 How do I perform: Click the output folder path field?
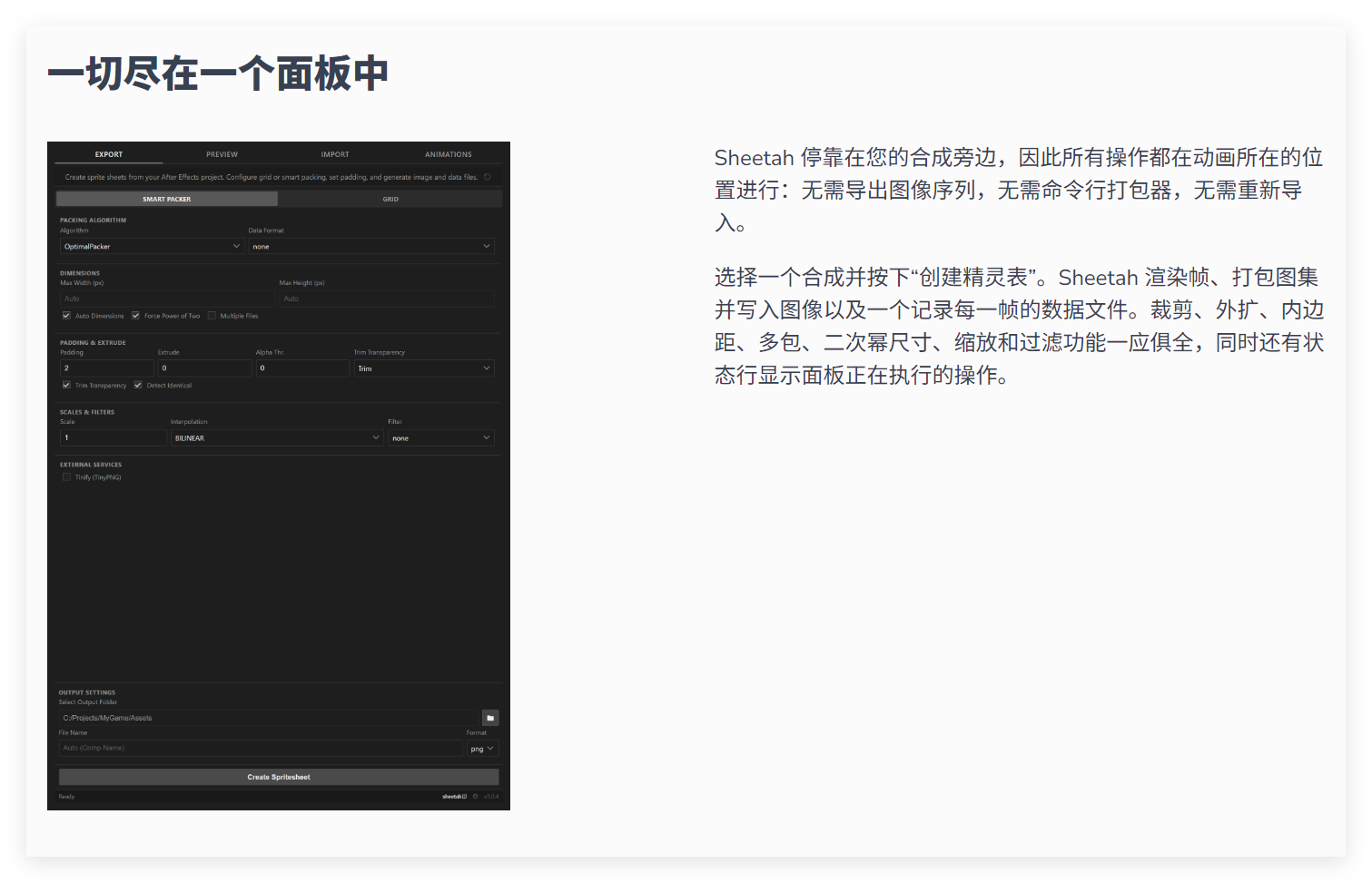pos(269,718)
